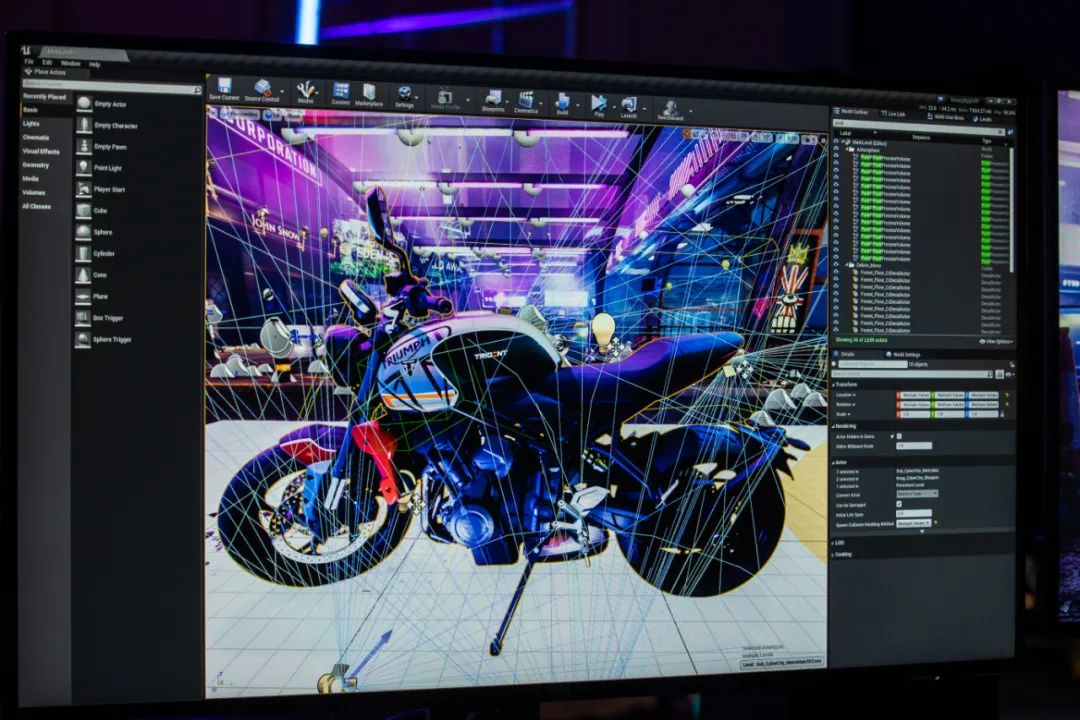
Task: Open the Edit menu
Action: point(47,62)
